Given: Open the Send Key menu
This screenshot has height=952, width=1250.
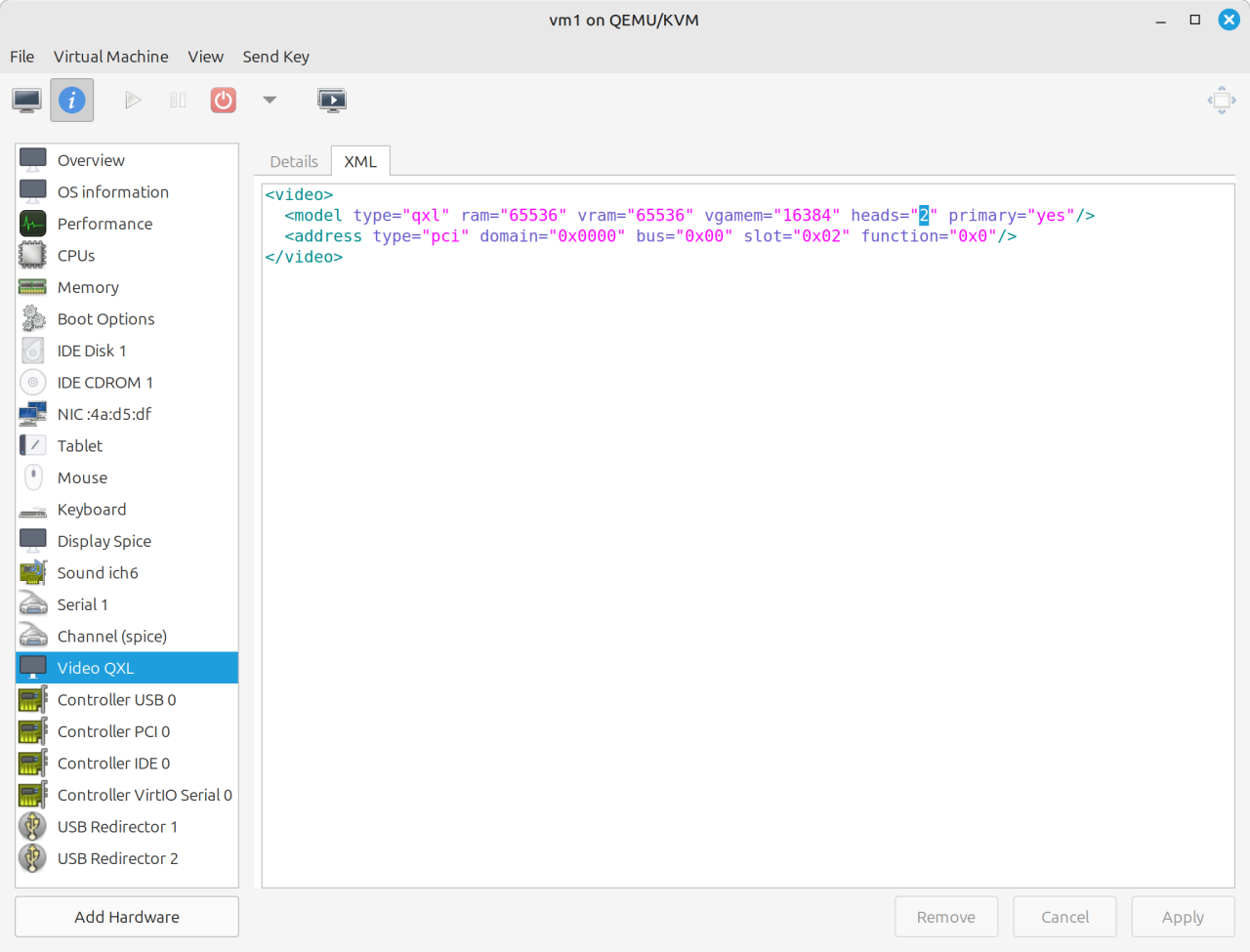Looking at the screenshot, I should [275, 57].
